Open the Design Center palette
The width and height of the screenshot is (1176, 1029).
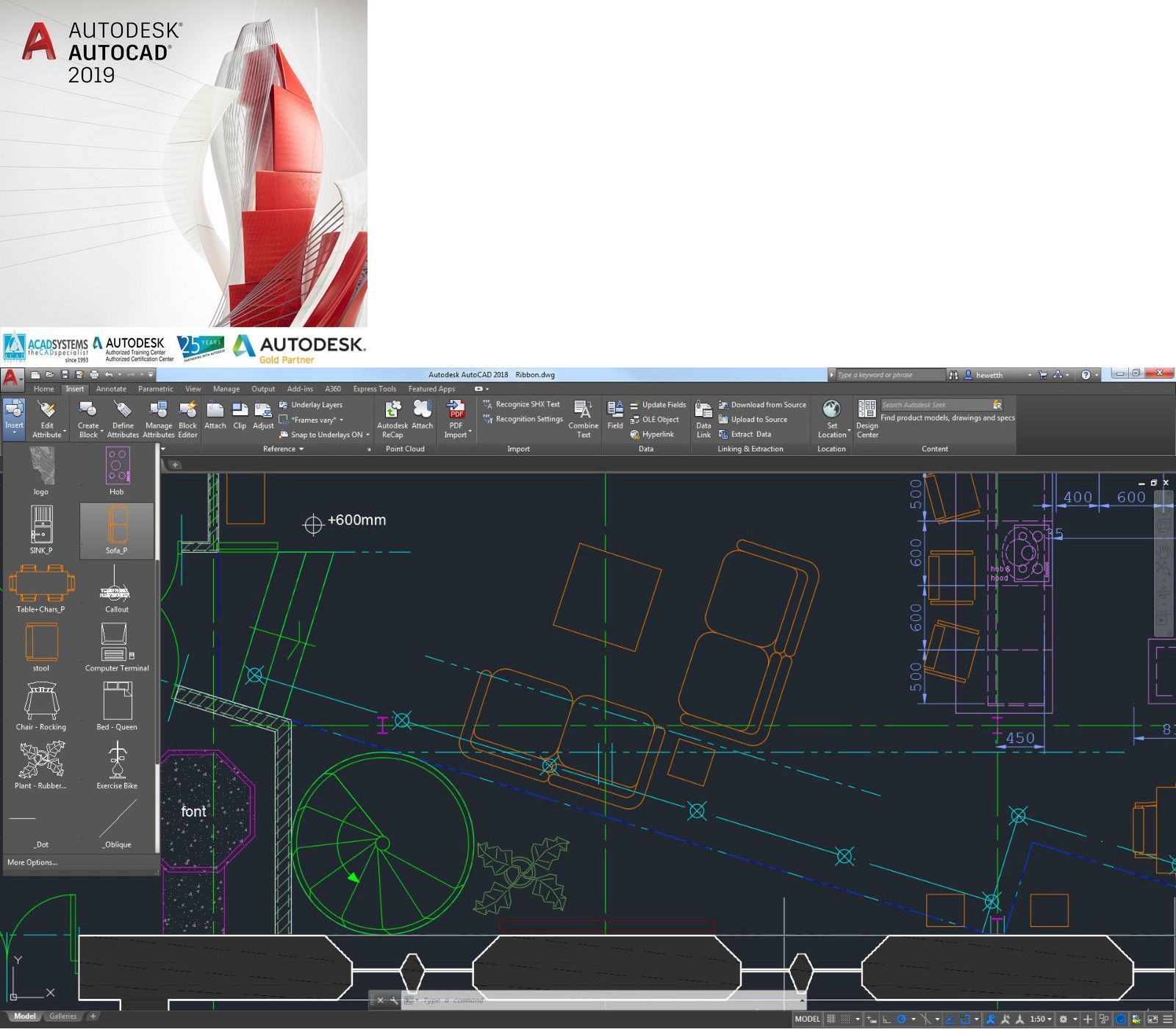click(x=867, y=418)
